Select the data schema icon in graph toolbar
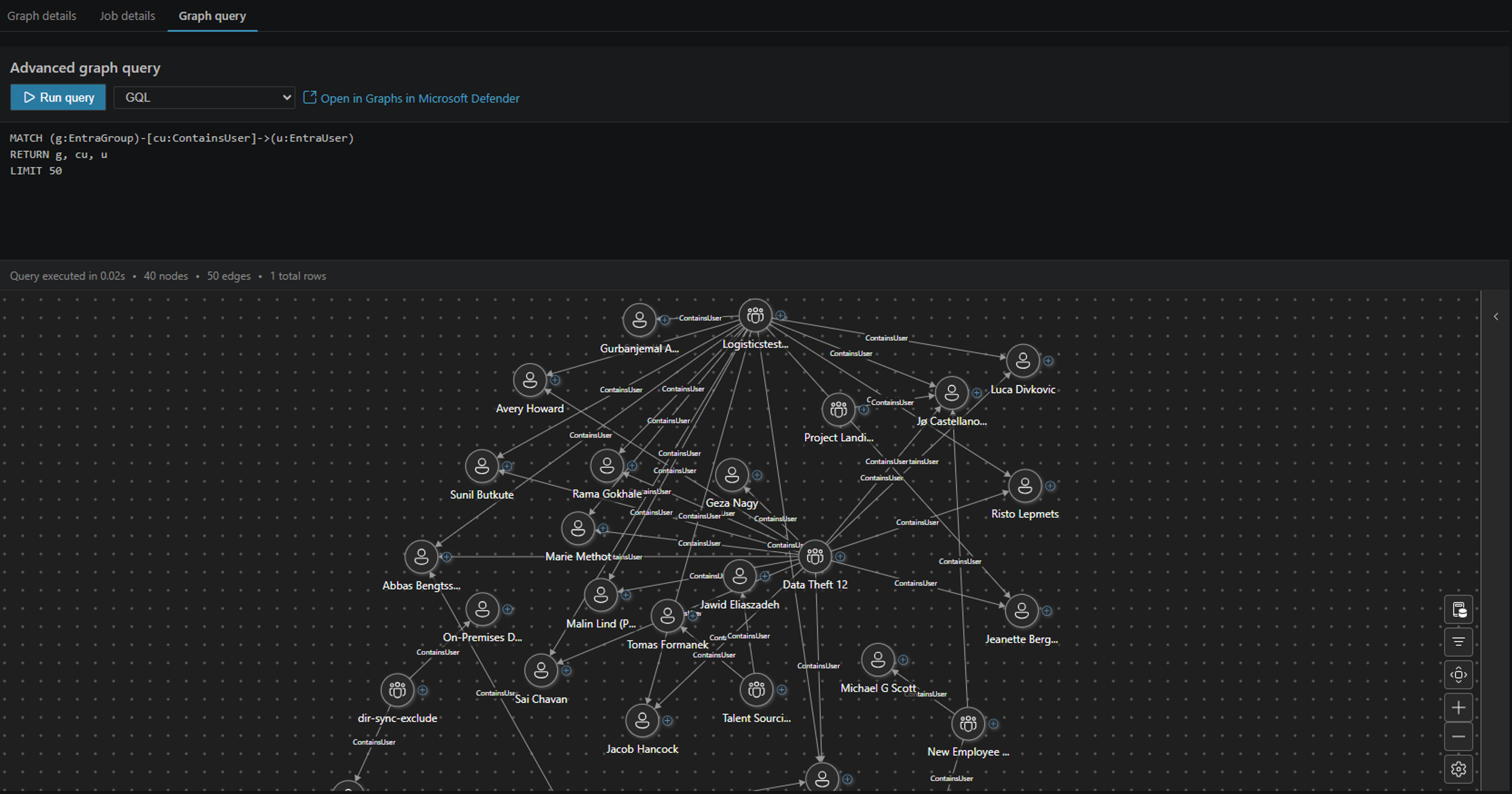Screen dimensions: 1512x794 click(x=1459, y=609)
